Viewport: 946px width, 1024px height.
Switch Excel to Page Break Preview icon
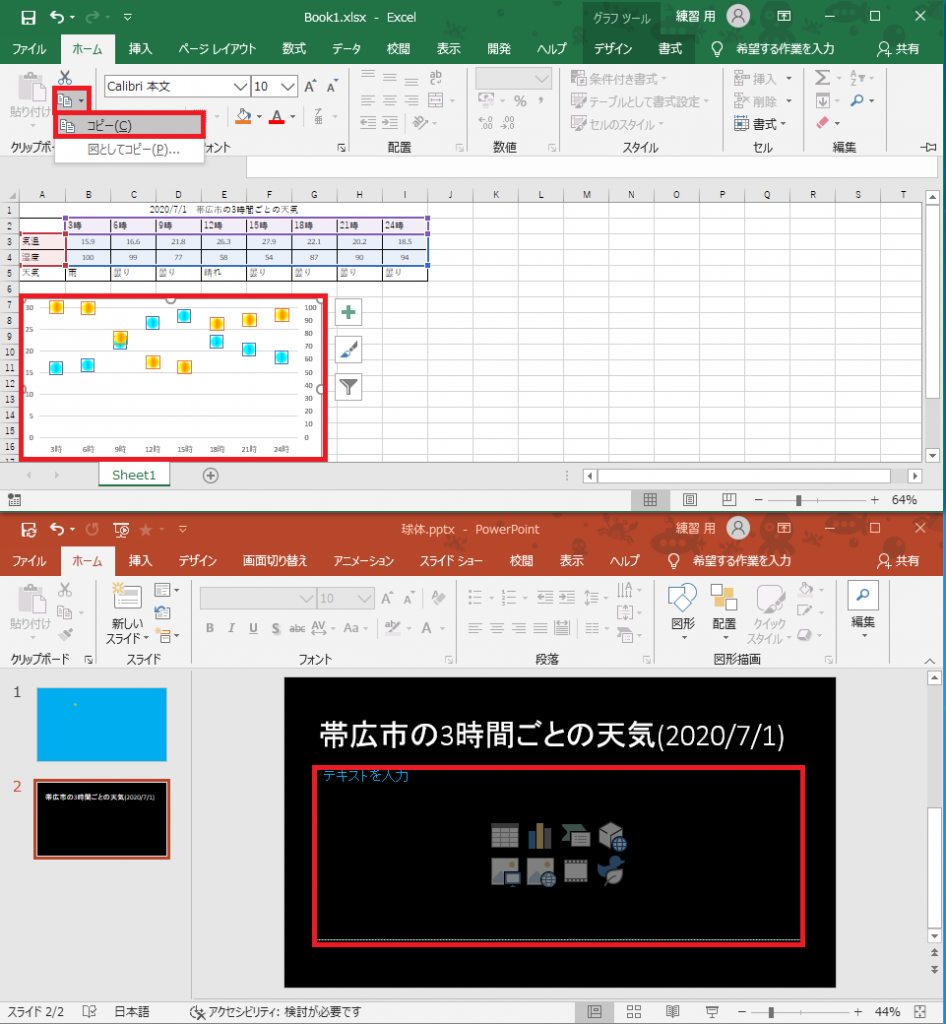(x=729, y=500)
